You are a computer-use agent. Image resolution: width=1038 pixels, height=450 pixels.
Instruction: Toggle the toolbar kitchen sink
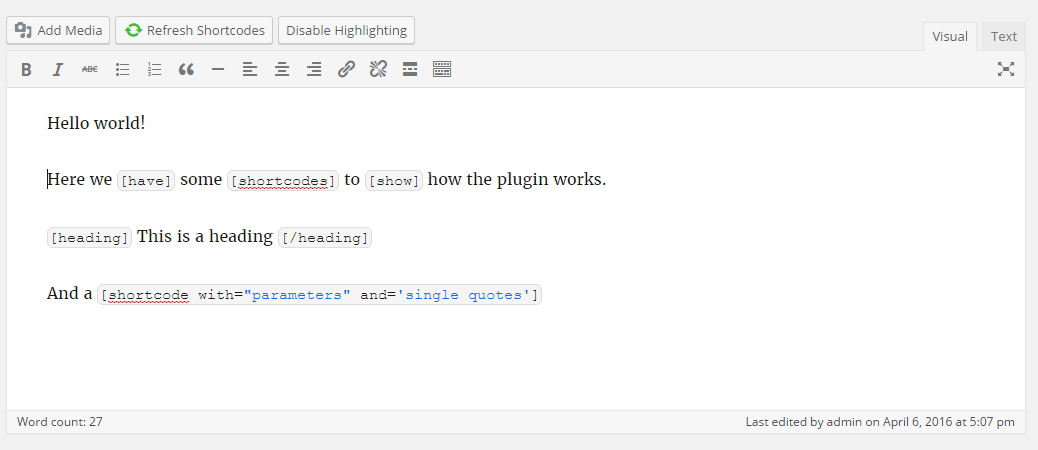pos(442,69)
